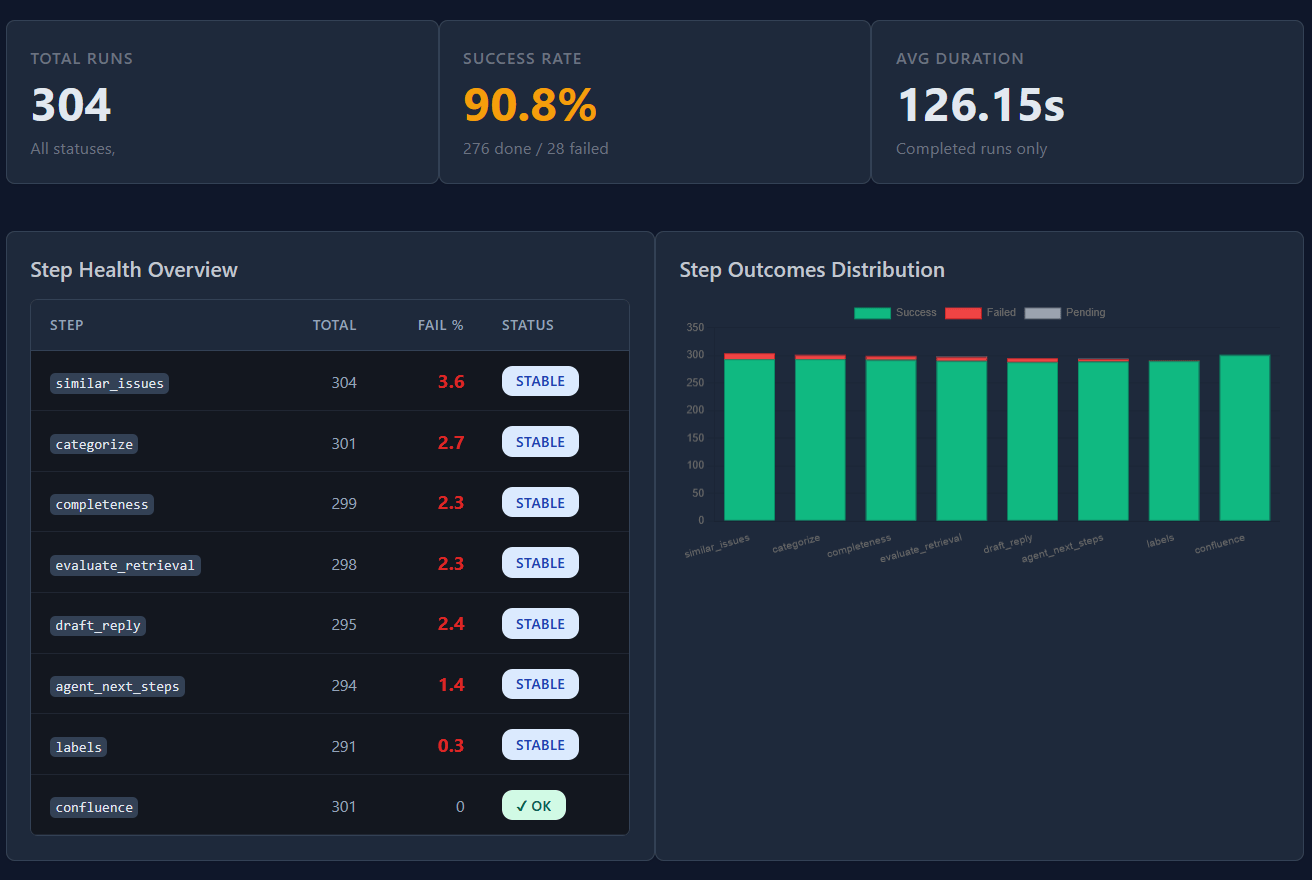Click the 294 total in agent_next_steps row

[x=344, y=685]
